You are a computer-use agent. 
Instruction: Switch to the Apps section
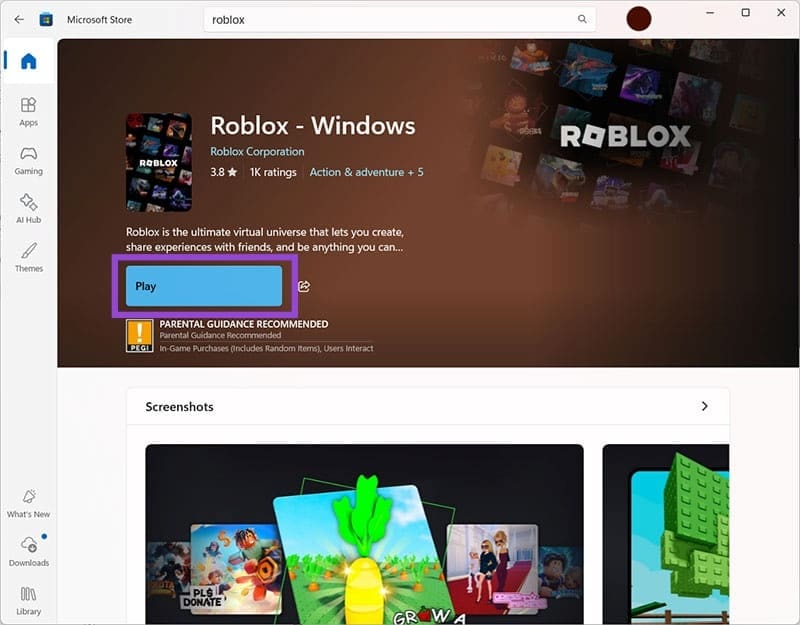pyautogui.click(x=27, y=113)
